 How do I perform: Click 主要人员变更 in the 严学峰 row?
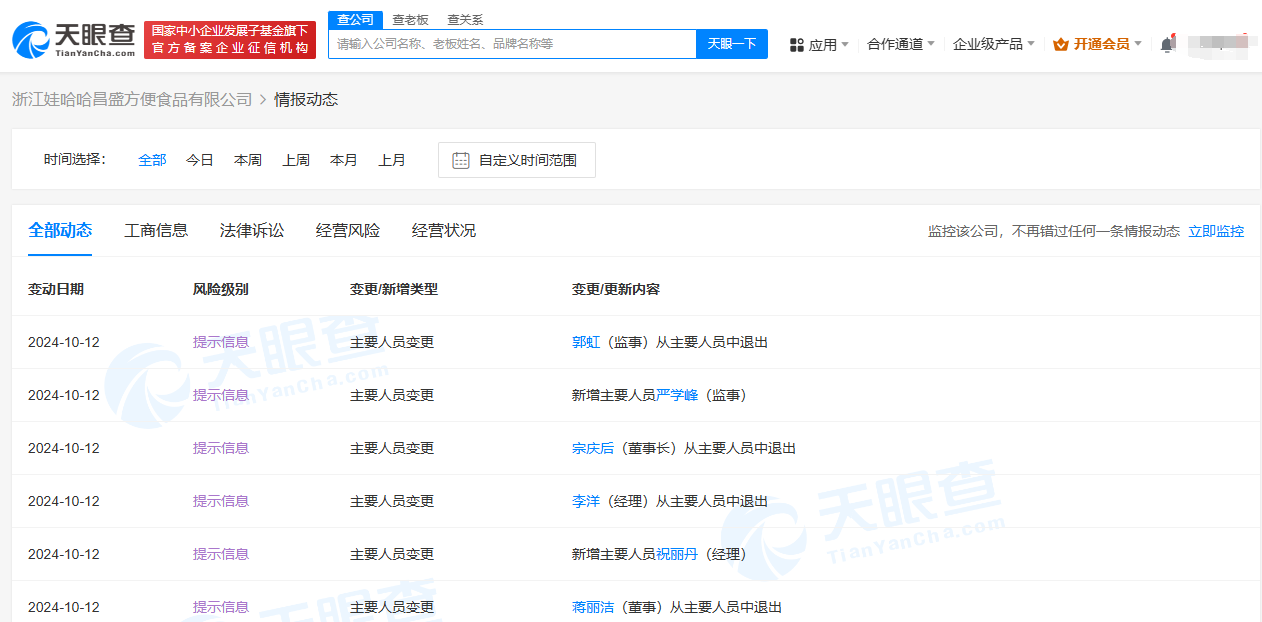click(x=392, y=395)
